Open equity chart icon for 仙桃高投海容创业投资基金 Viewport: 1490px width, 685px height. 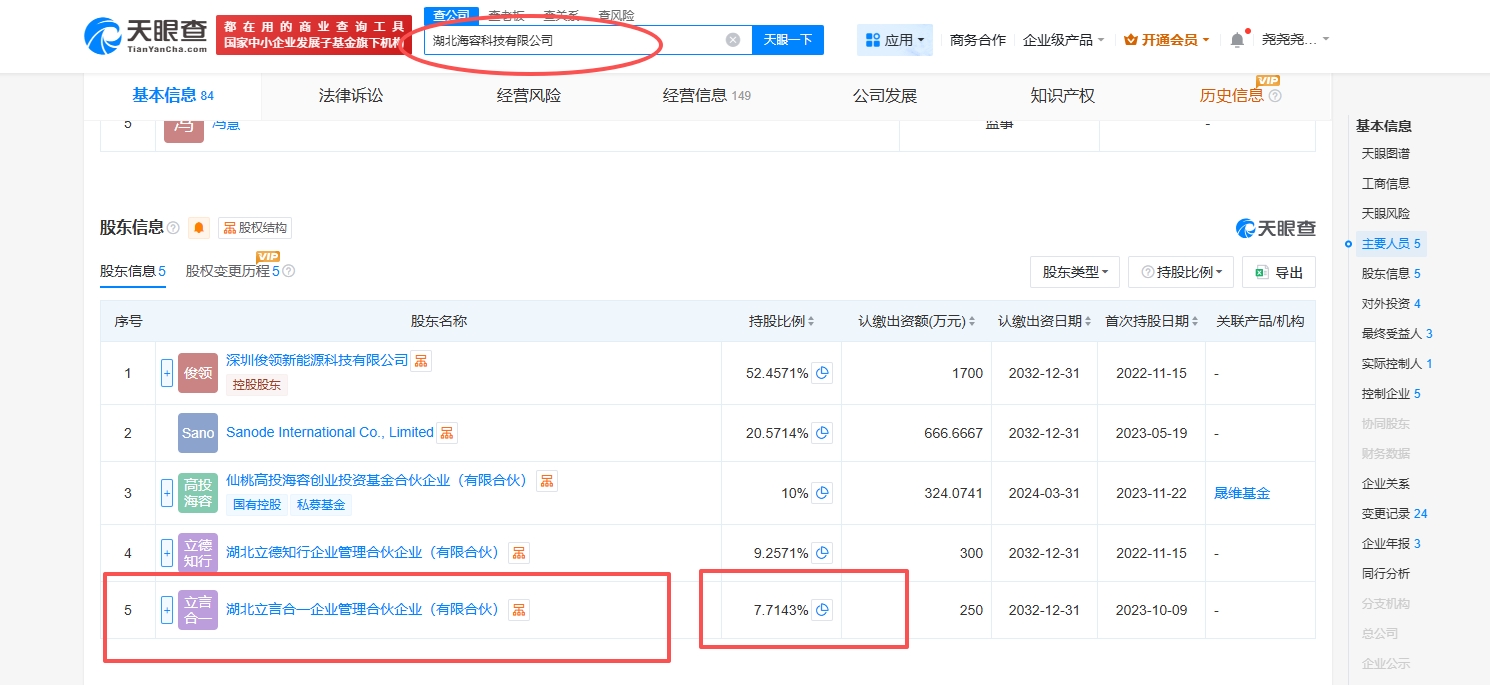tap(547, 481)
